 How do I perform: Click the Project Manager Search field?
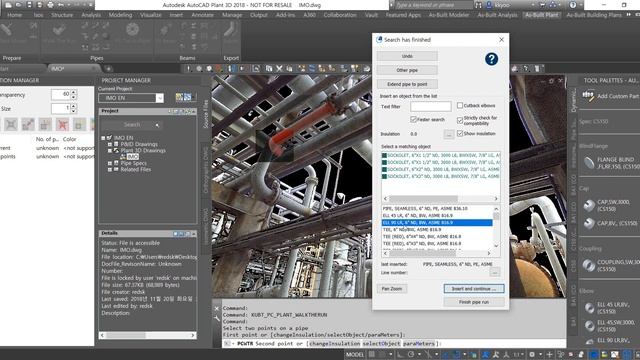click(132, 125)
